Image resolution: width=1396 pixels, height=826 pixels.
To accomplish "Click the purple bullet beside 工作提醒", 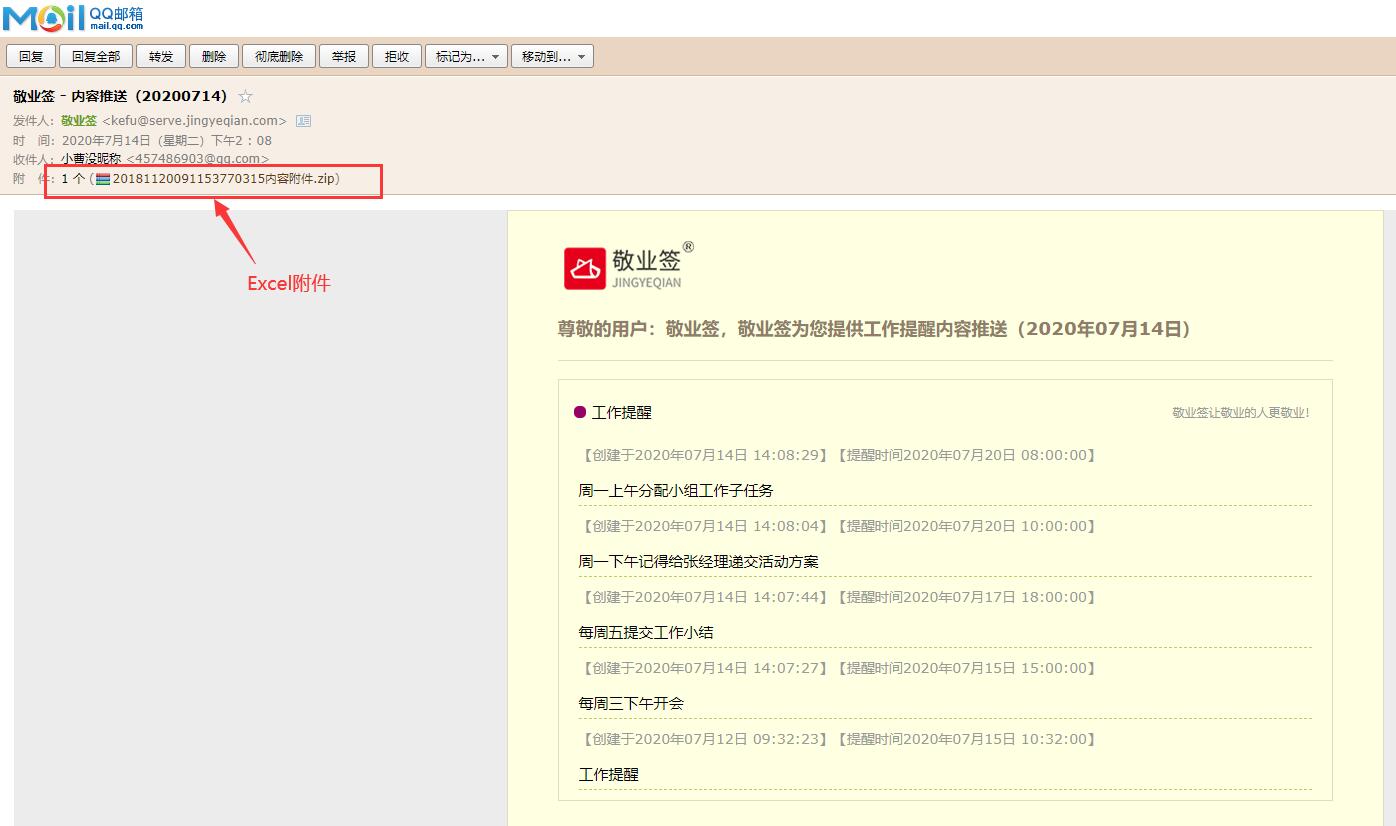I will (x=580, y=412).
